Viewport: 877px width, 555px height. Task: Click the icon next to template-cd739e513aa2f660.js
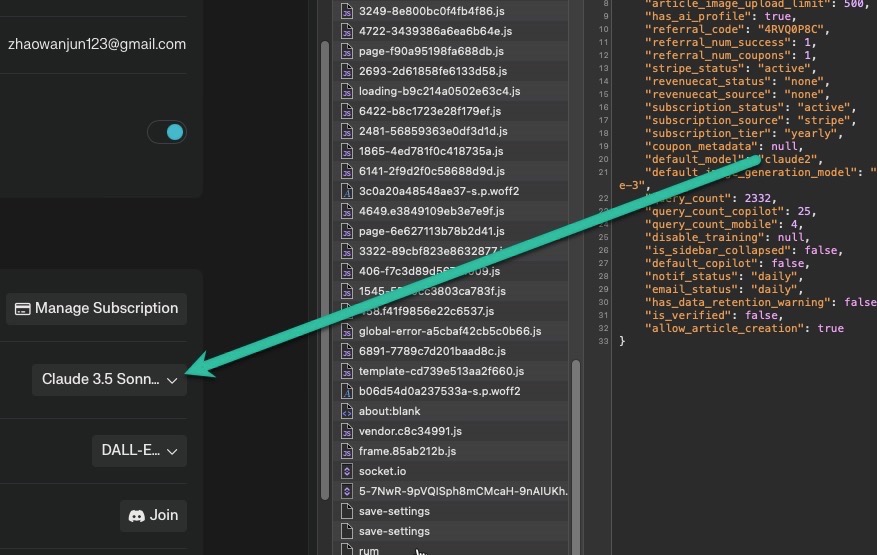click(x=347, y=371)
